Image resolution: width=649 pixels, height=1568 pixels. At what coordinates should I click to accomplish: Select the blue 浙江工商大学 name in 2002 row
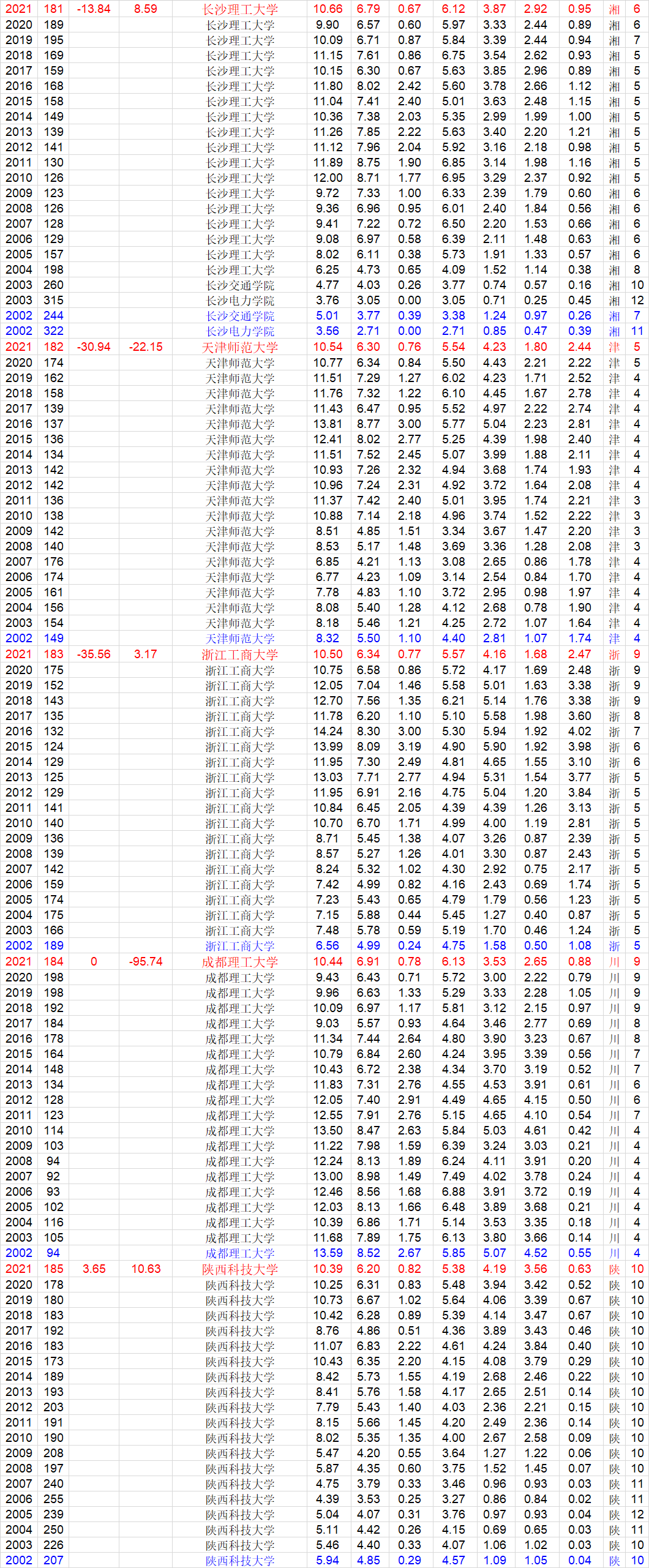pyautogui.click(x=240, y=946)
